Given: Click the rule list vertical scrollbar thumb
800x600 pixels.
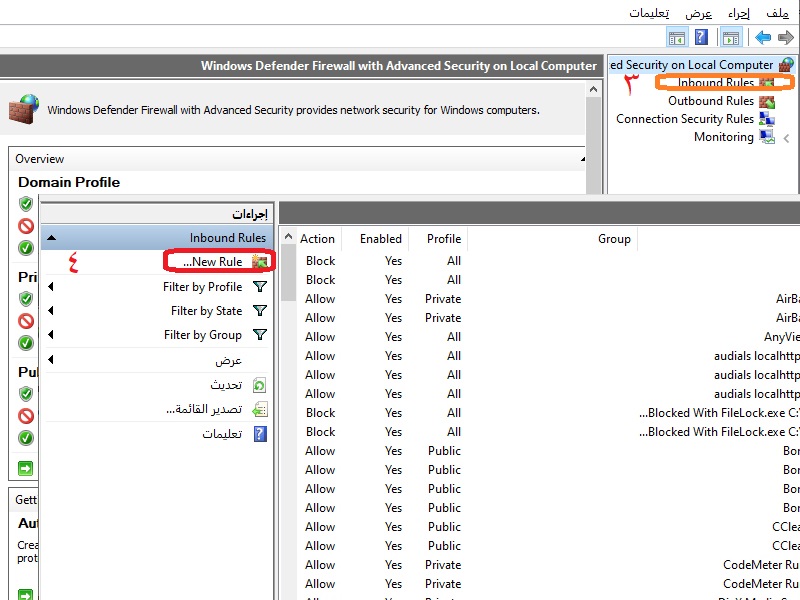Looking at the screenshot, I should click(288, 272).
